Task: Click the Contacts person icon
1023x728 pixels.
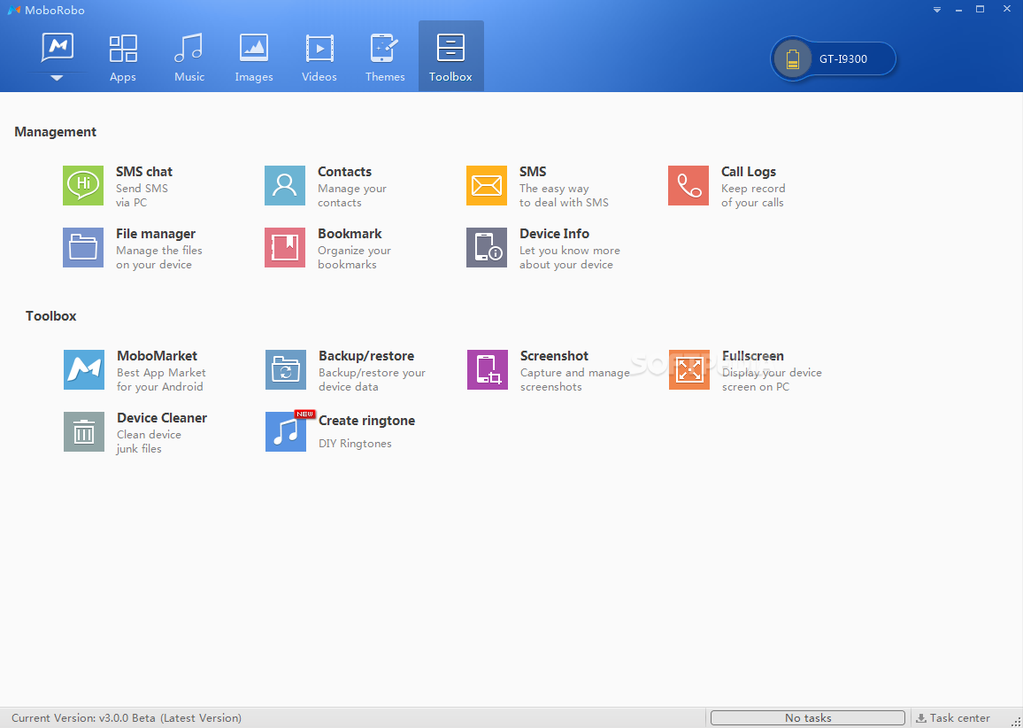Action: pos(285,186)
